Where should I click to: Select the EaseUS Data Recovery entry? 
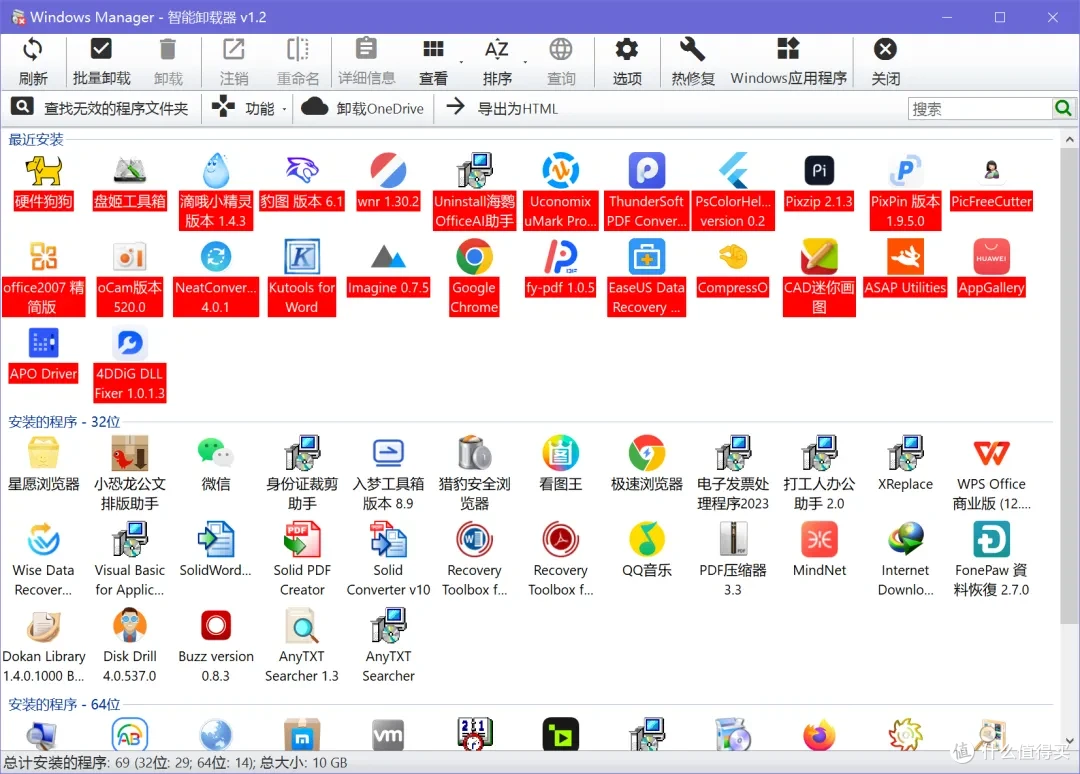(646, 258)
